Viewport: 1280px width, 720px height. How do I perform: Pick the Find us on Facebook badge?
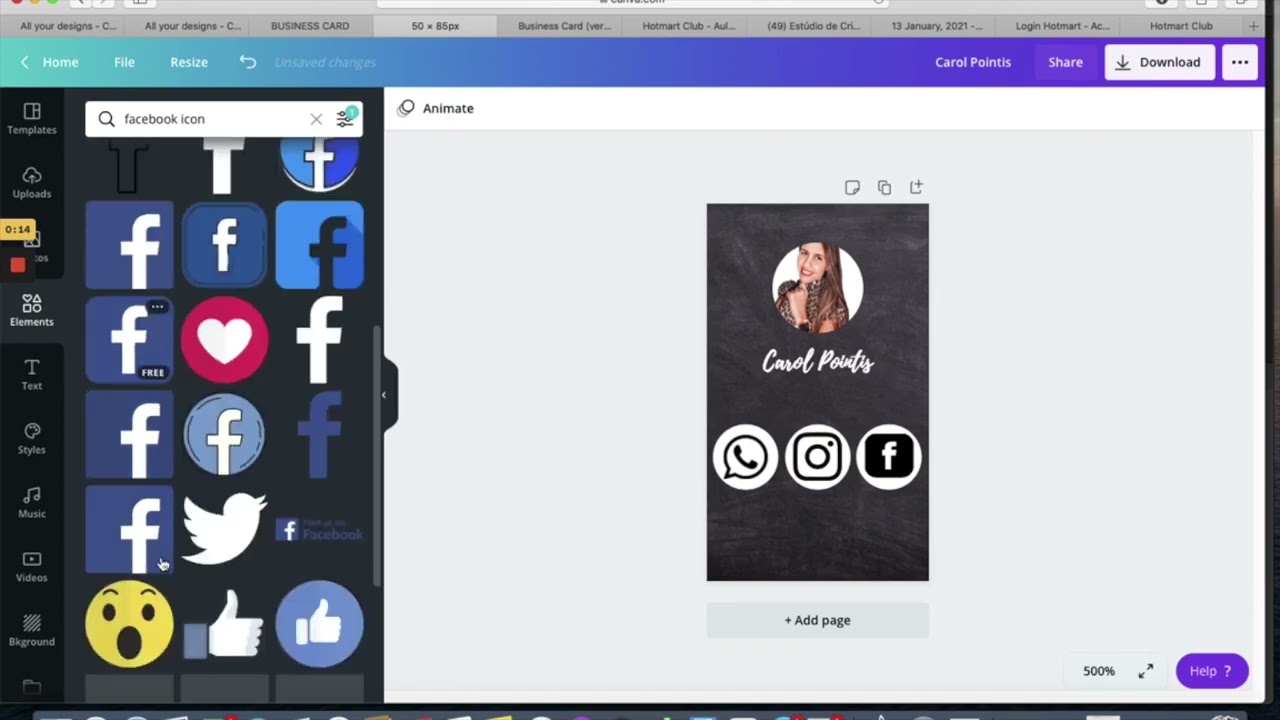click(319, 530)
